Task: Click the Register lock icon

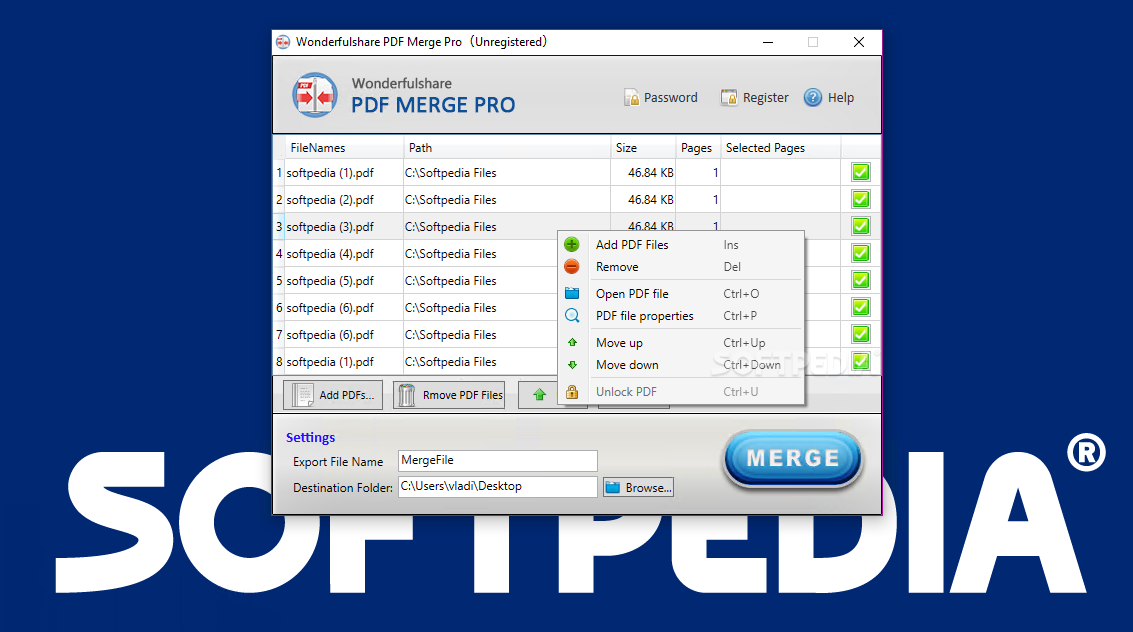Action: 728,98
